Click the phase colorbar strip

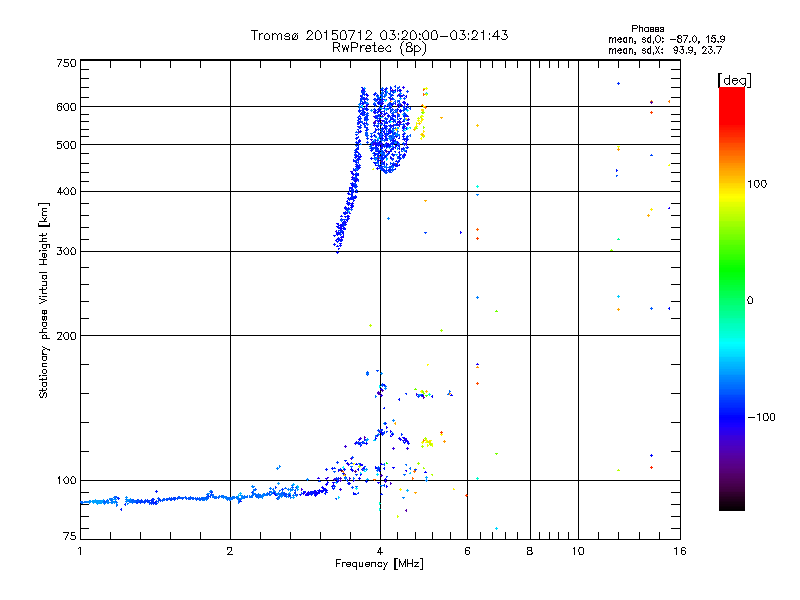732,299
